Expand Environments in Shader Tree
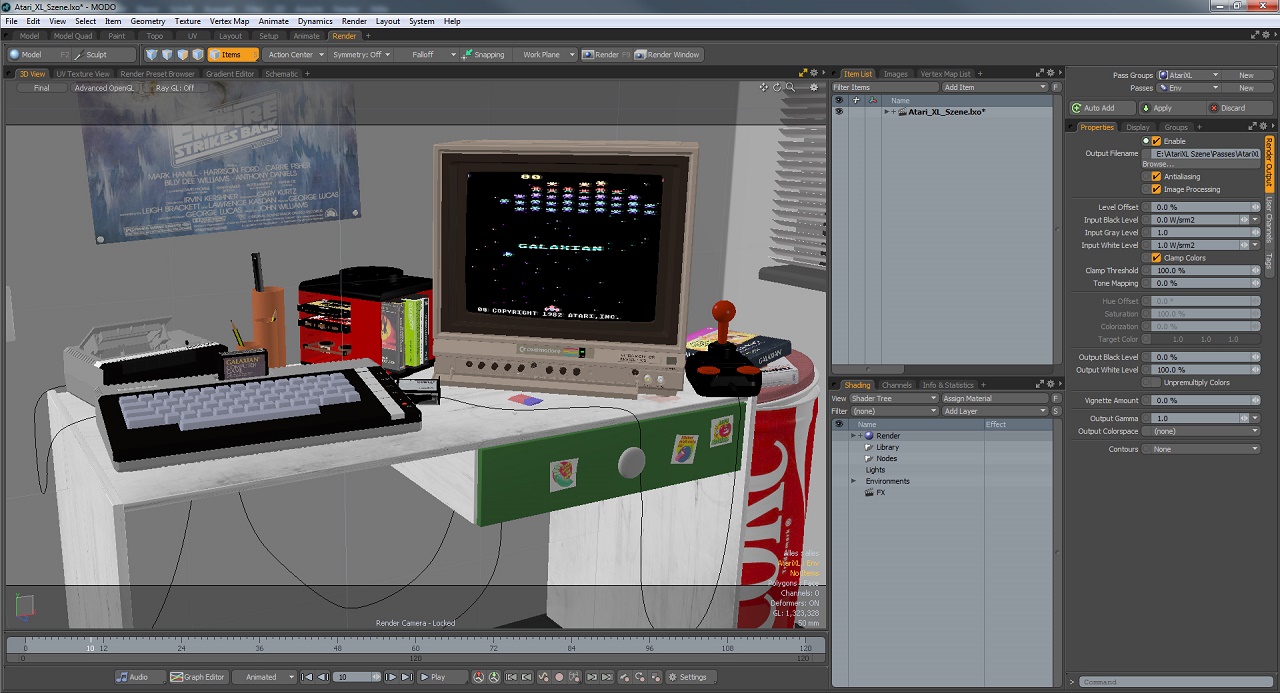1280x693 pixels. pyautogui.click(x=854, y=481)
